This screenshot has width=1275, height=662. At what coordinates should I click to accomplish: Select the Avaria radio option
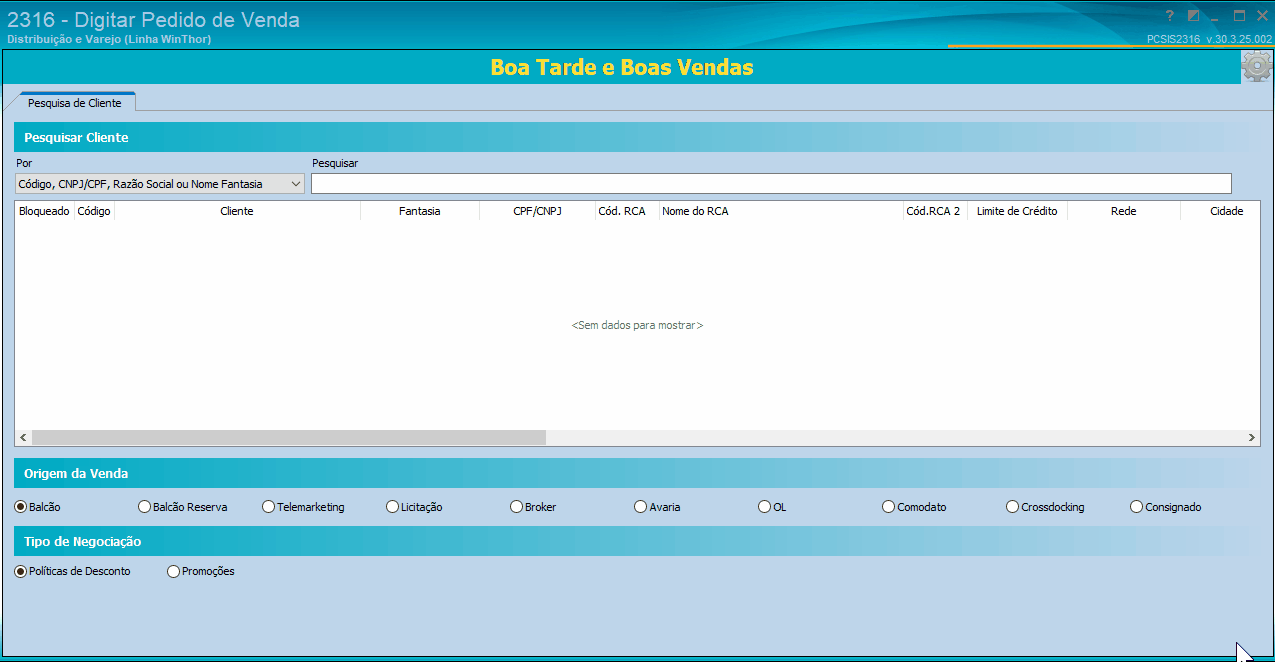click(657, 507)
